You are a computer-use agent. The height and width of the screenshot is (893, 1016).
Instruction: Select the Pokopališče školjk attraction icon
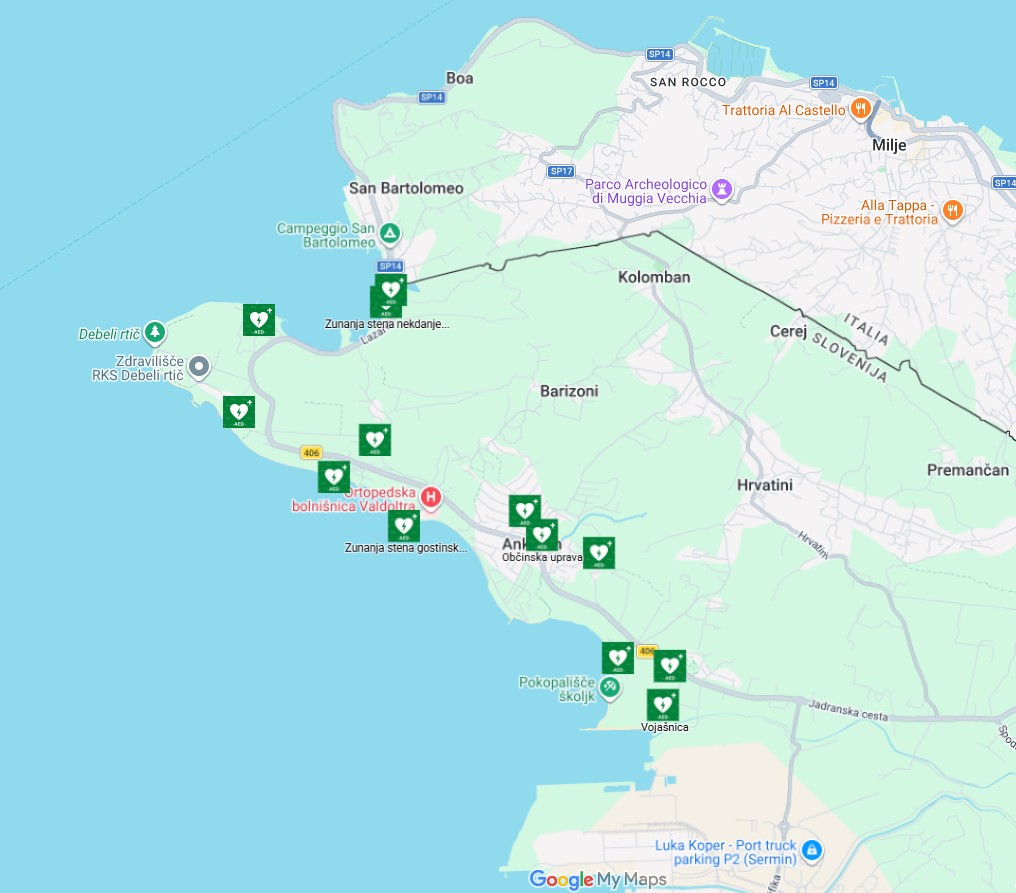pos(609,688)
